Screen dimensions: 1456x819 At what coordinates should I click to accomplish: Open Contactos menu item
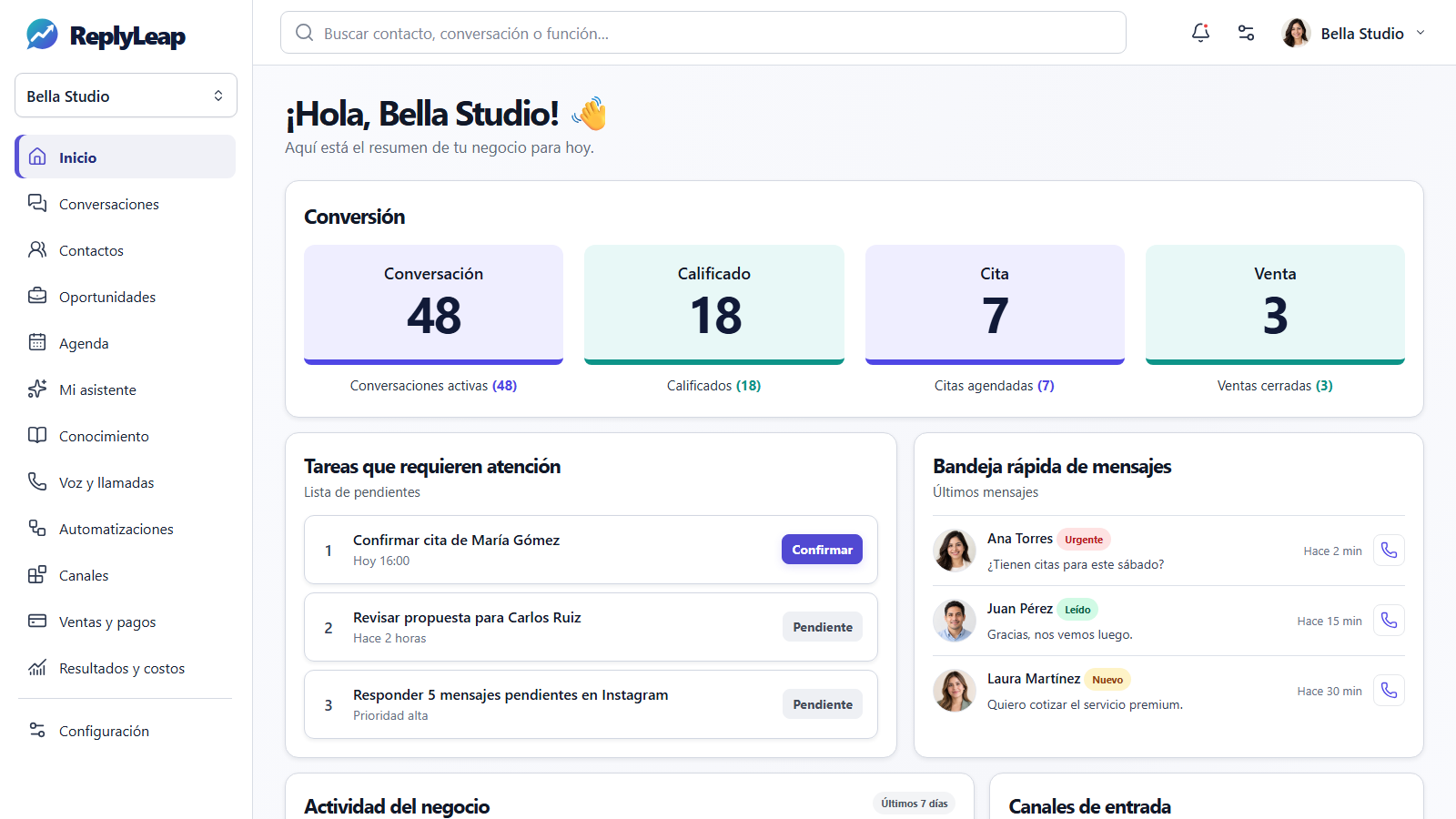click(x=126, y=249)
